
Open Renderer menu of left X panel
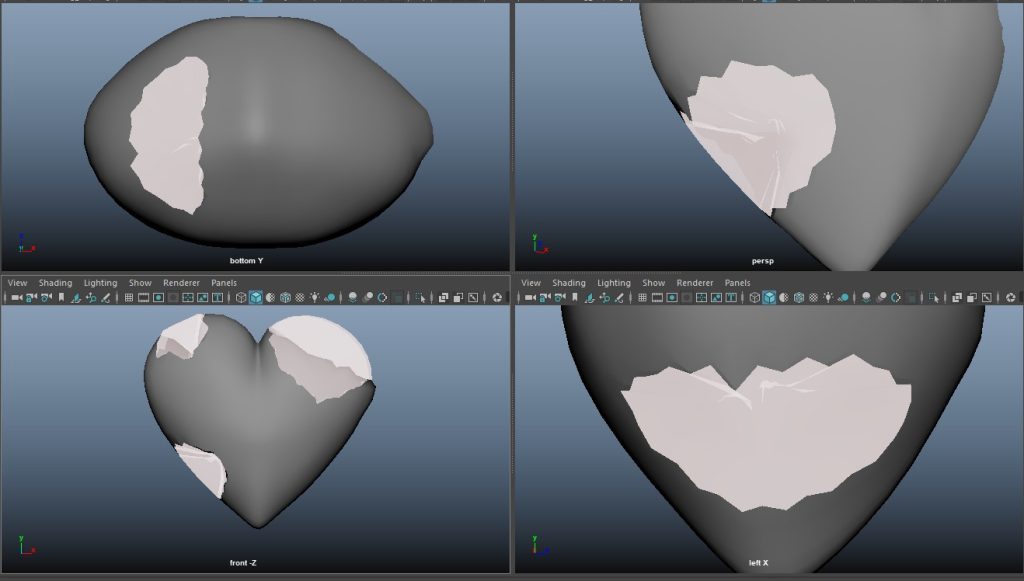695,283
